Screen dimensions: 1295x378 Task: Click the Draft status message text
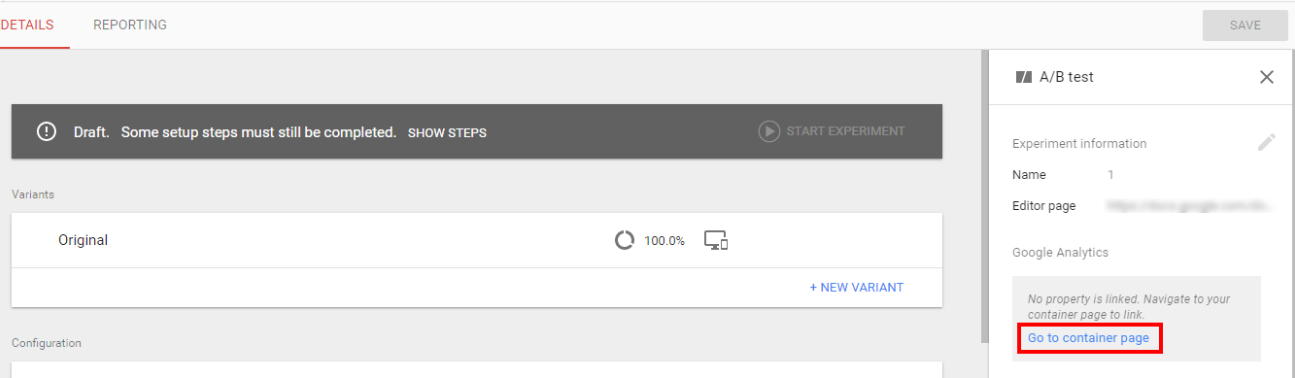(x=235, y=132)
